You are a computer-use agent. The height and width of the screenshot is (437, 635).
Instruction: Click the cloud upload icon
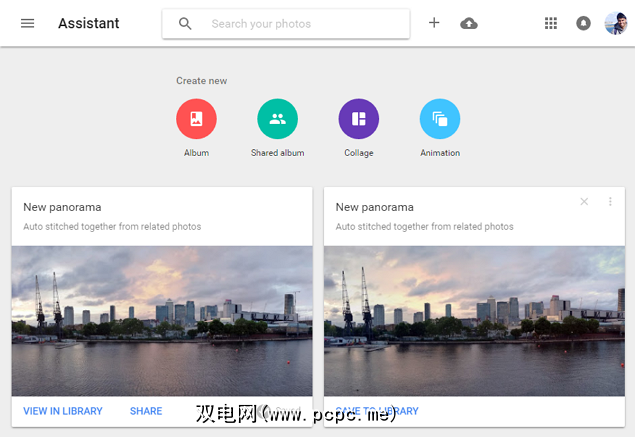[469, 23]
